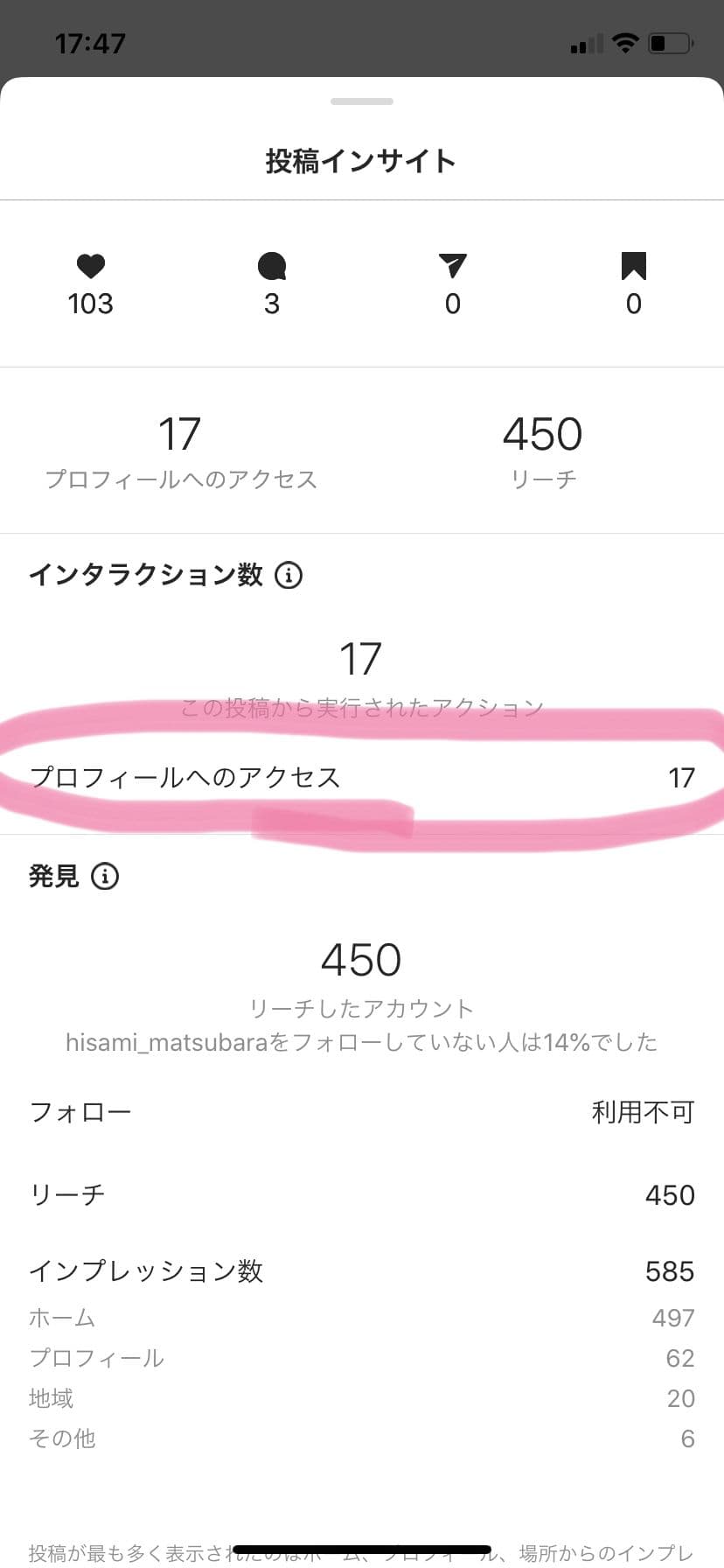Tap the 投稿インサイト title
Viewport: 724px width, 1568px height.
point(361,161)
